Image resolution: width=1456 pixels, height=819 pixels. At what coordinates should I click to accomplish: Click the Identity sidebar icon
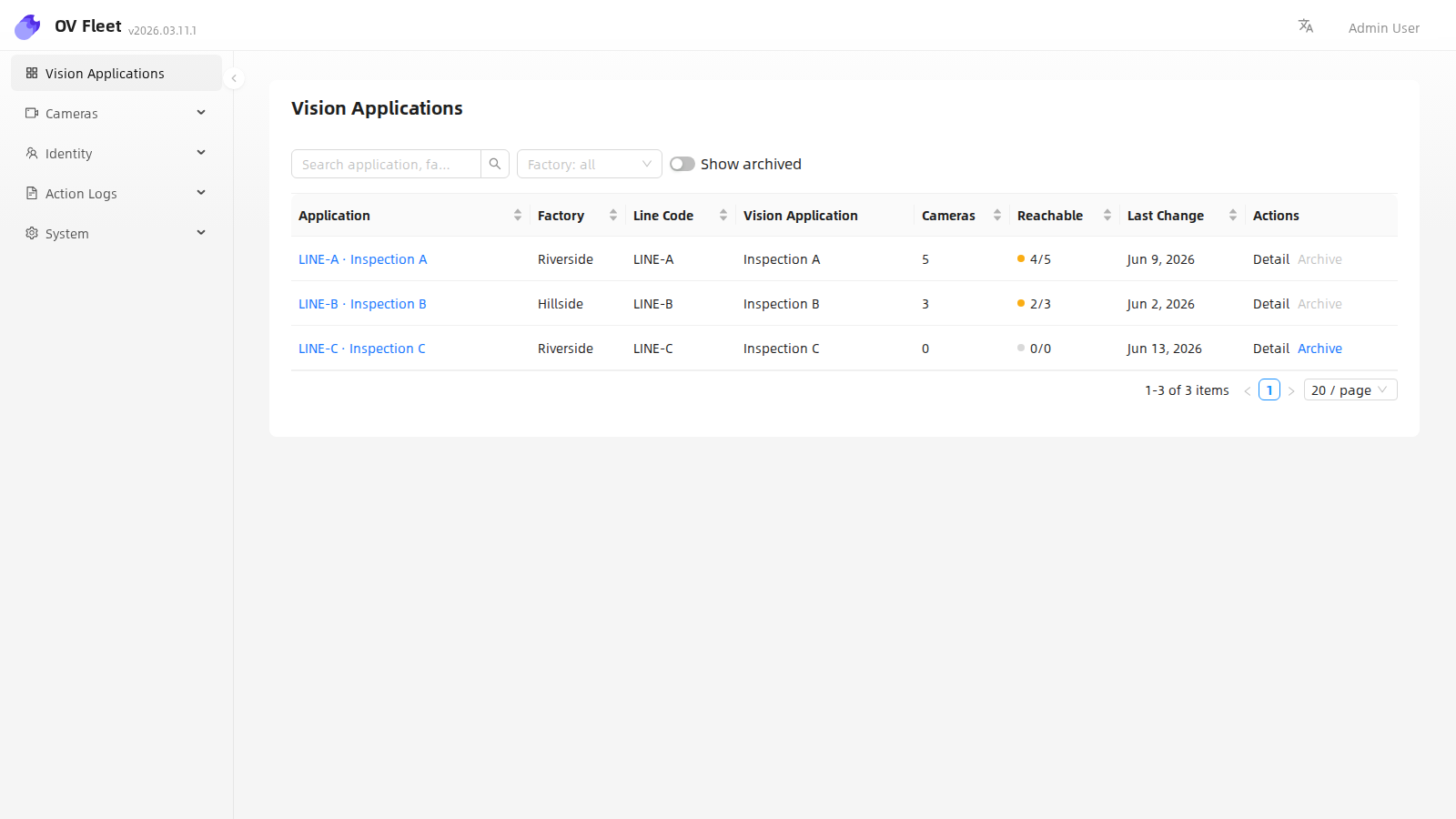[32, 153]
